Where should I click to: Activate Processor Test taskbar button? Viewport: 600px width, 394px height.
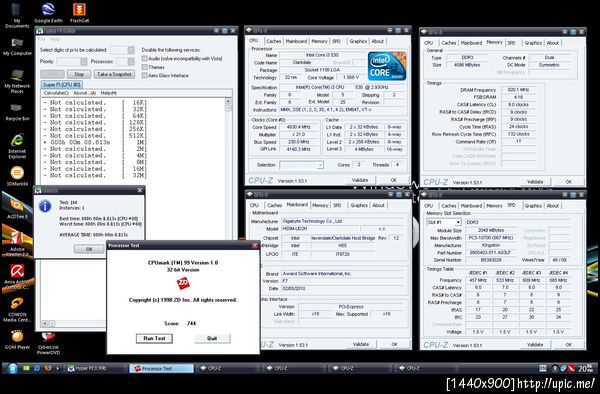(161, 368)
